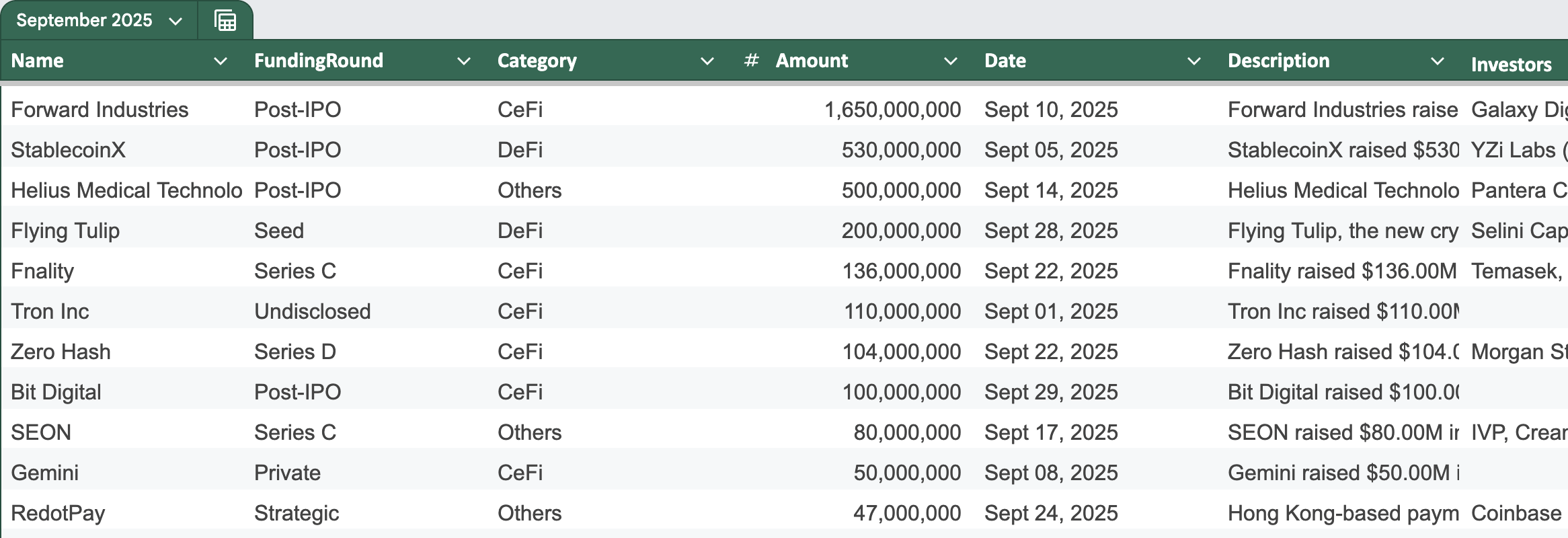Open the Date column dropdown chevron
The width and height of the screenshot is (1568, 538).
[x=1193, y=61]
